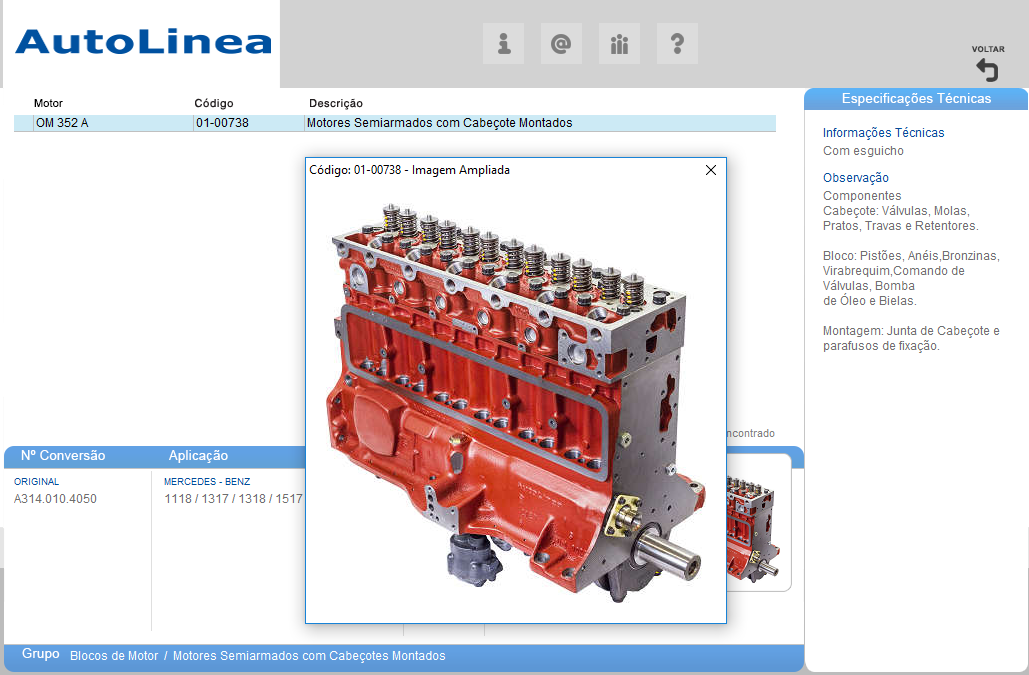This screenshot has width=1029, height=675.
Task: Click code 01-00738 in the table row
Action: pos(222,123)
